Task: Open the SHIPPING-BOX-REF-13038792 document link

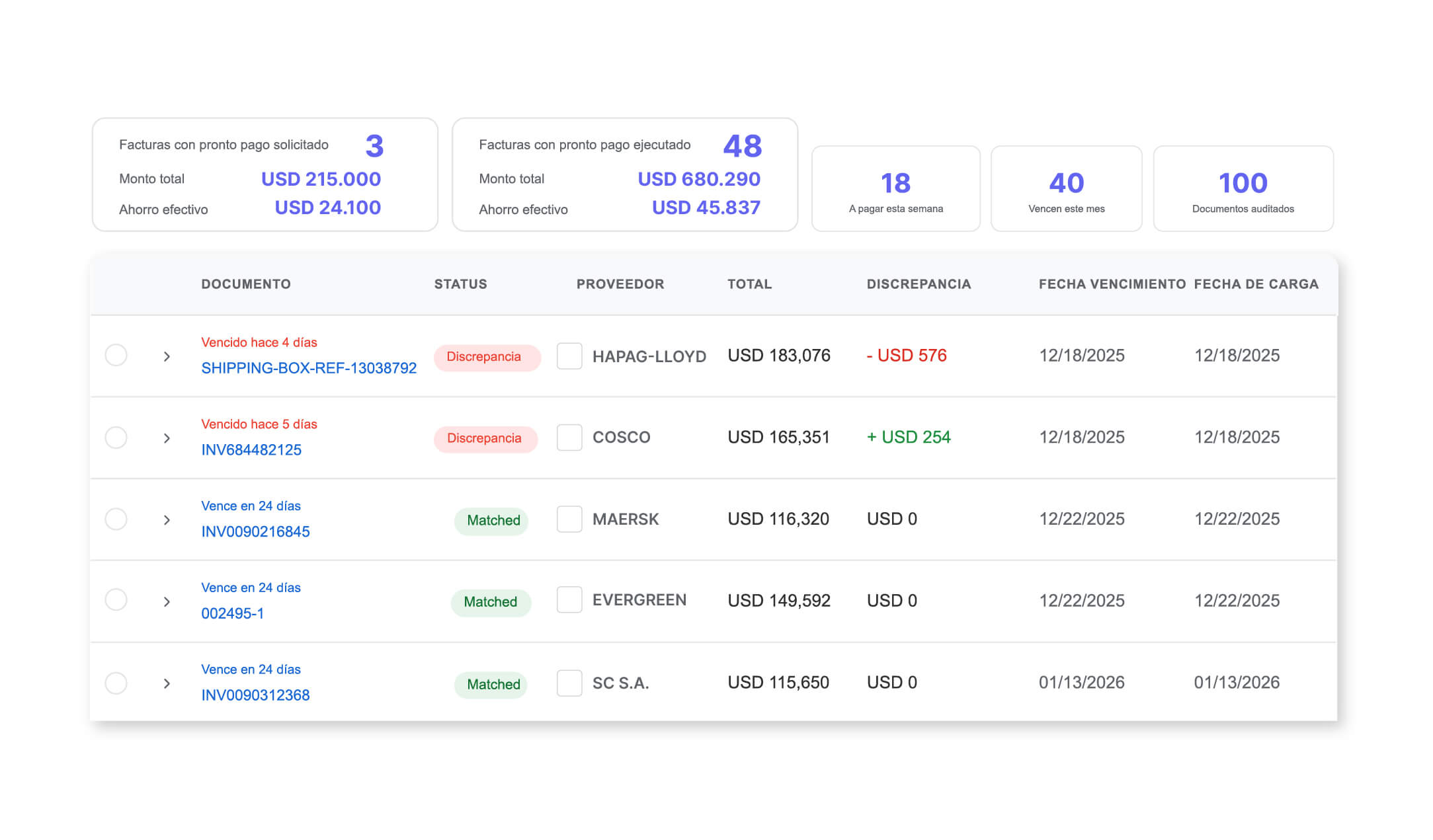Action: [x=309, y=368]
